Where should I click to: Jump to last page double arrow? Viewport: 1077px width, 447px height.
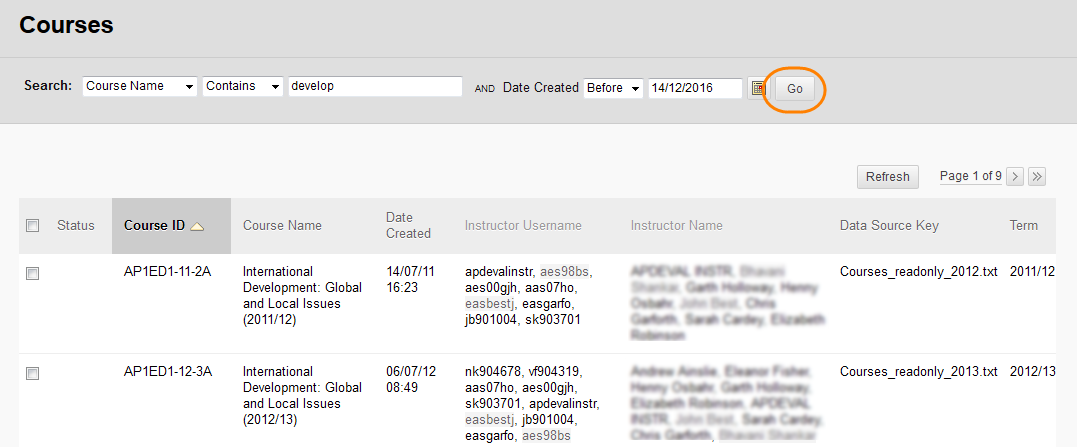tap(1037, 177)
